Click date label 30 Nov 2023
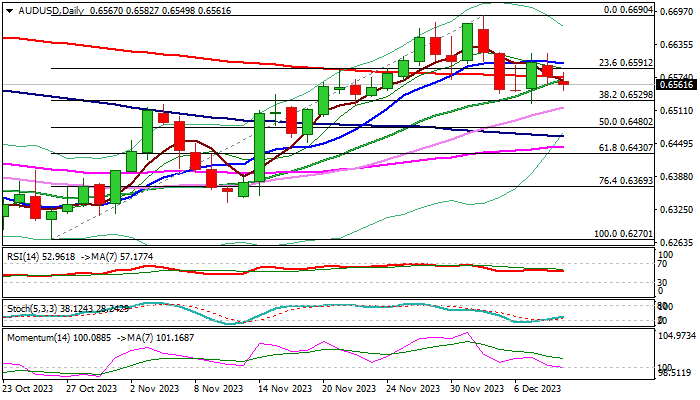This screenshot has width=700, height=400. point(478,389)
